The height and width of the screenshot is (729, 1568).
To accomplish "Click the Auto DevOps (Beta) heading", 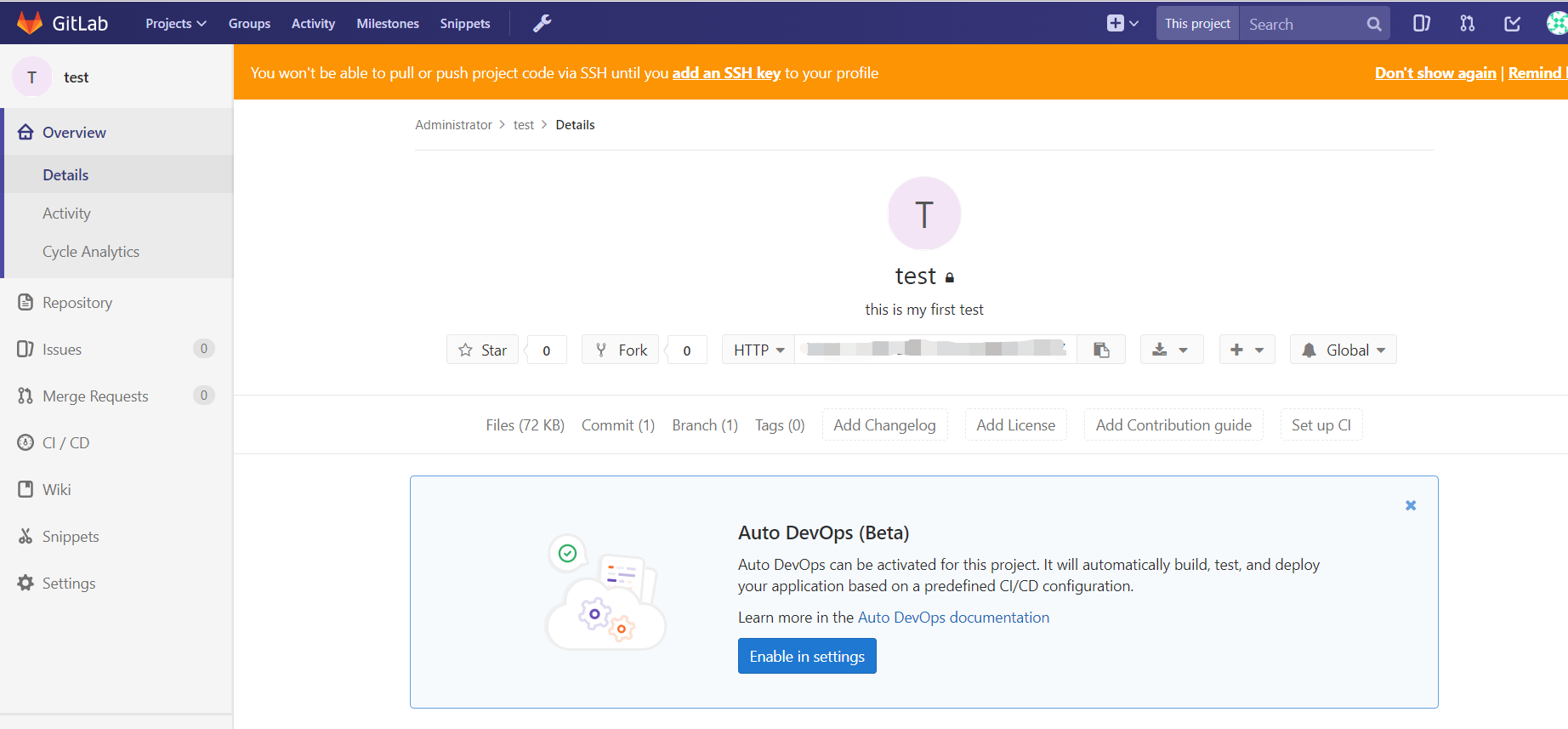I will click(x=823, y=533).
